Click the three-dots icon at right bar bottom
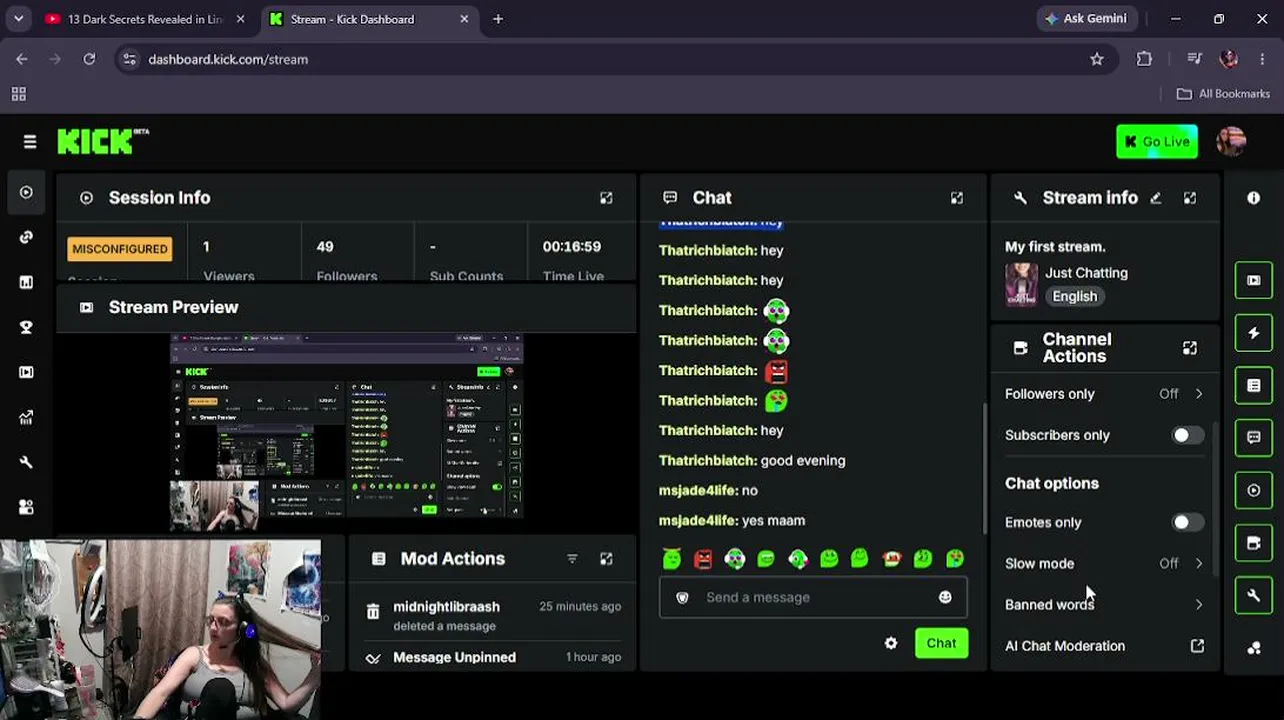This screenshot has height=720, width=1284. point(1254,648)
